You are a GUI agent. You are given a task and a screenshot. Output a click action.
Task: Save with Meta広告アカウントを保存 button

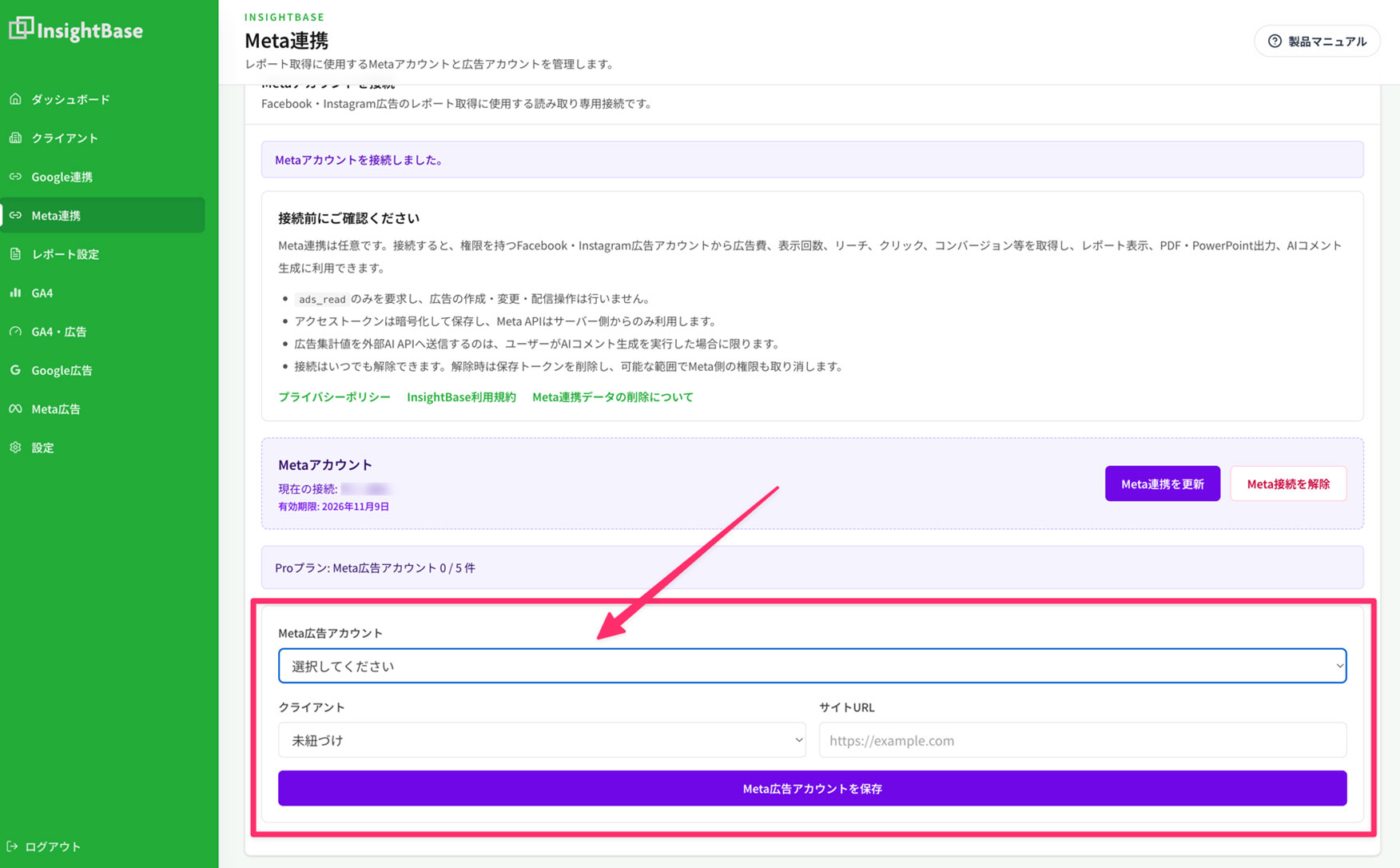[x=812, y=788]
